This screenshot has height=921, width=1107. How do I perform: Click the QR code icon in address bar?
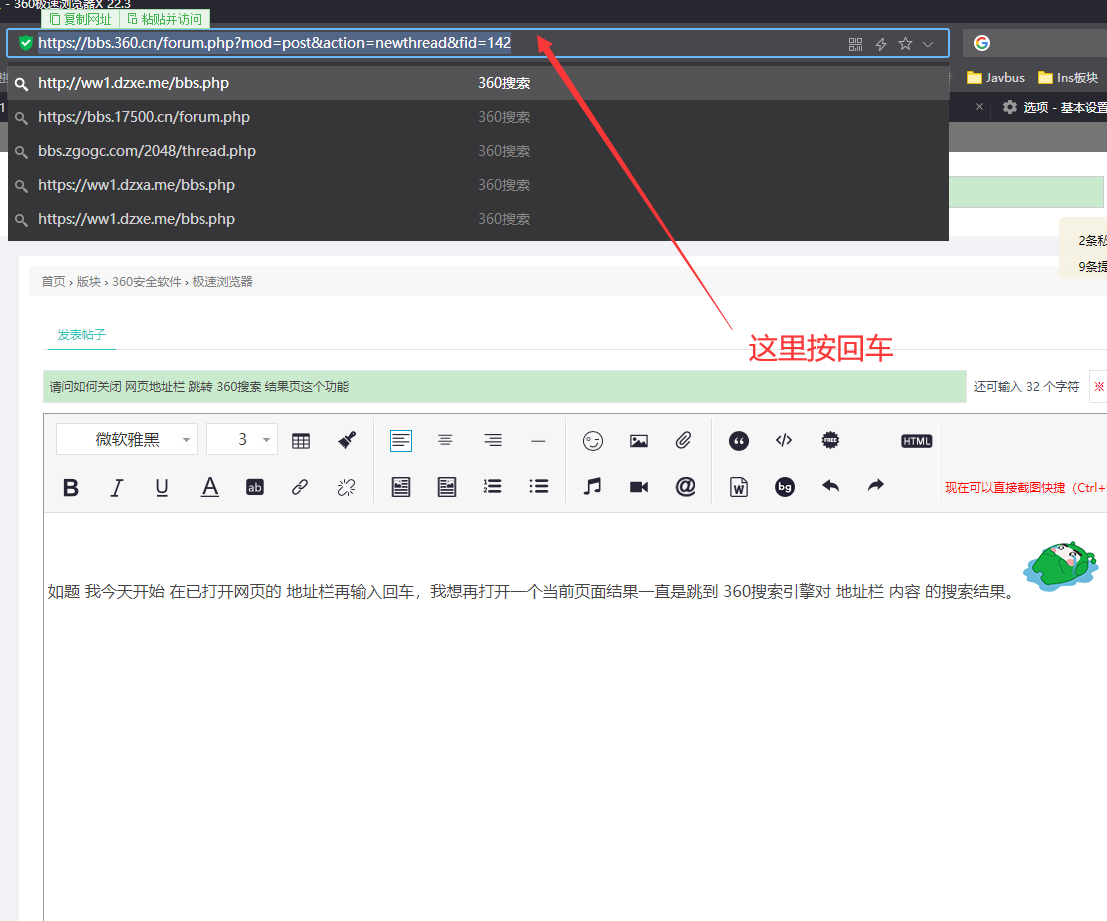855,44
